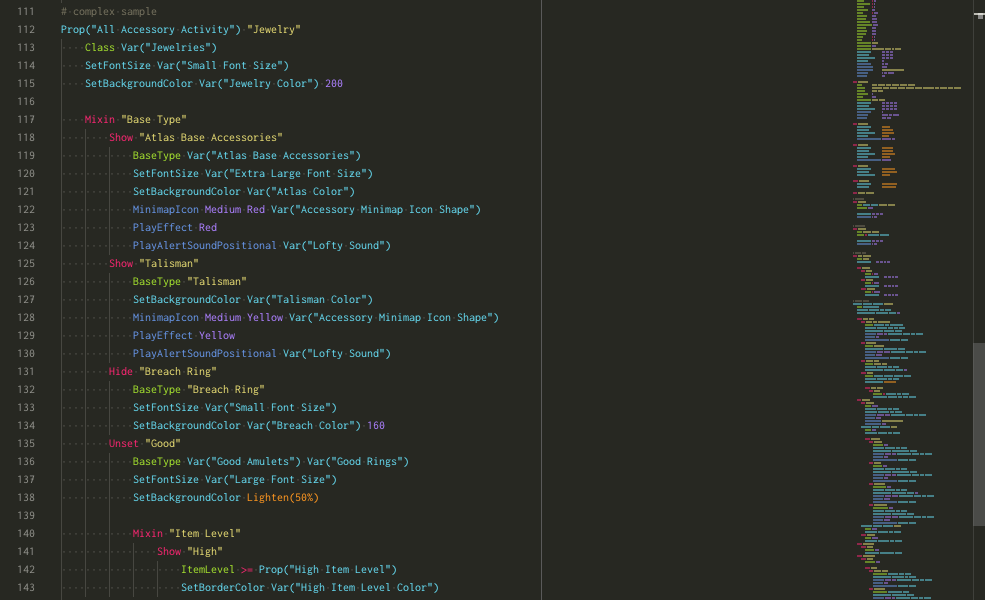Click MinimapIcon on line 122

[x=166, y=210]
